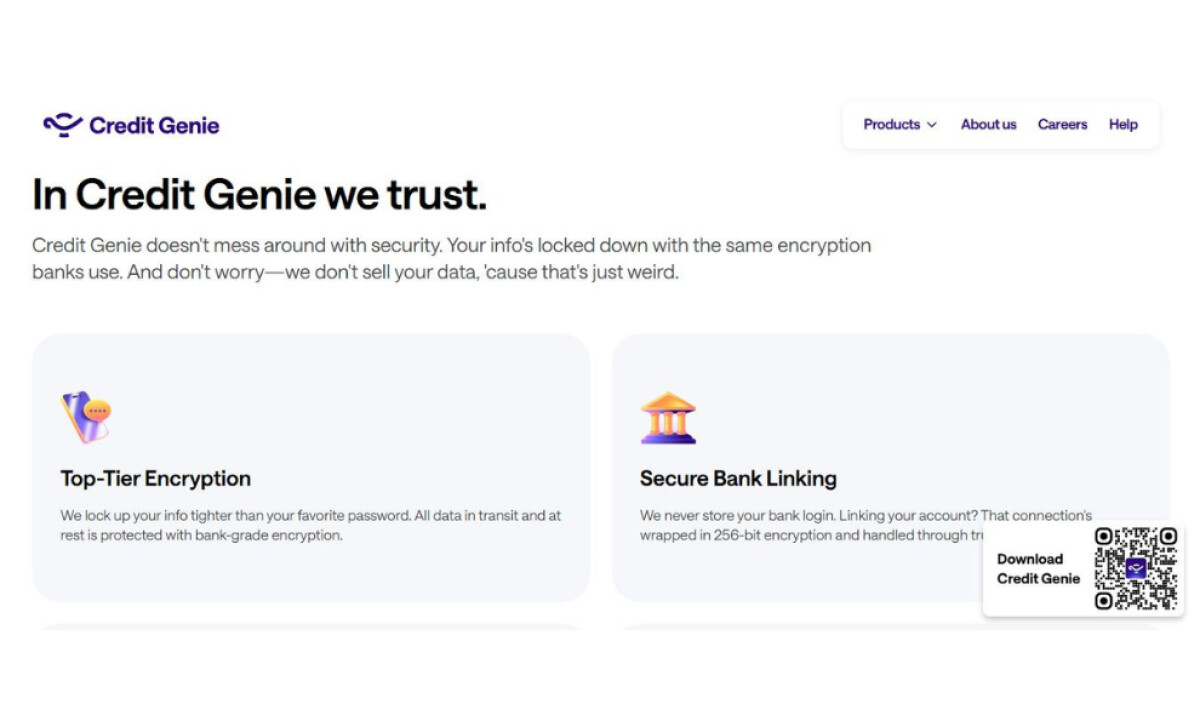Click the Download Credit Genie label
Image resolution: width=1200 pixels, height=727 pixels.
tap(1037, 569)
